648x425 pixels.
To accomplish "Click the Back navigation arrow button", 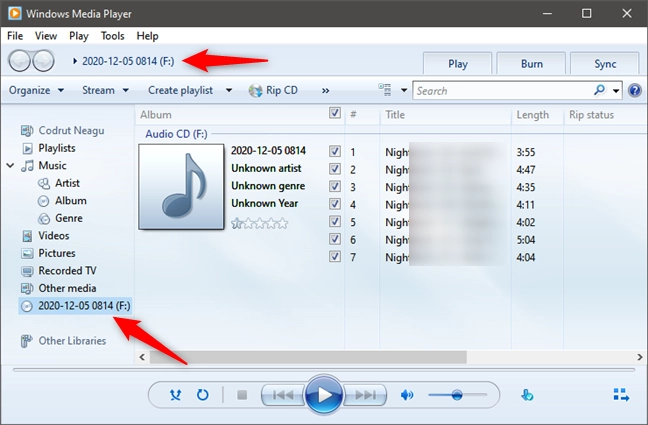I will 19,61.
